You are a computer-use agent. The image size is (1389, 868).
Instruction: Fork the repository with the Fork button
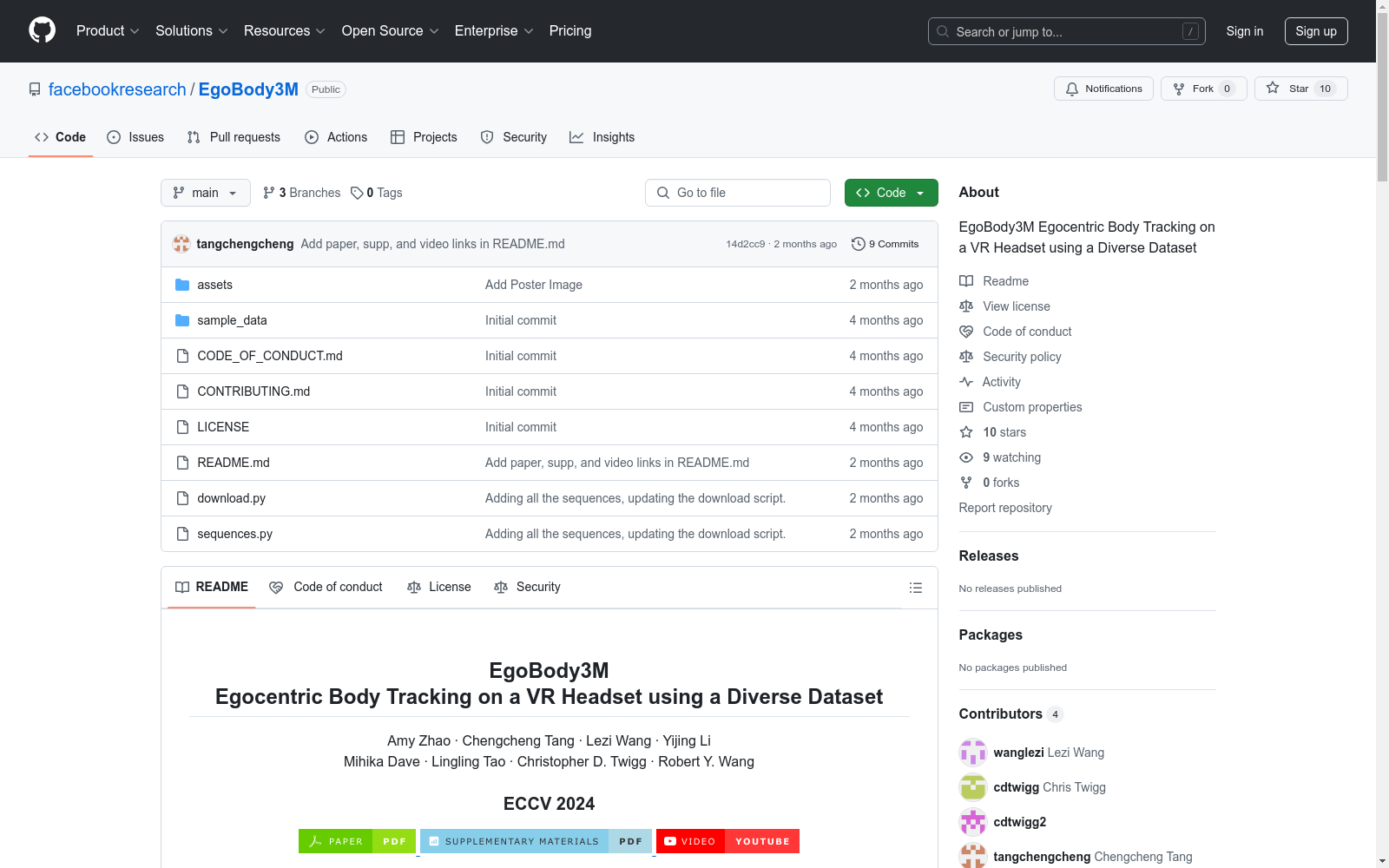pos(1203,89)
